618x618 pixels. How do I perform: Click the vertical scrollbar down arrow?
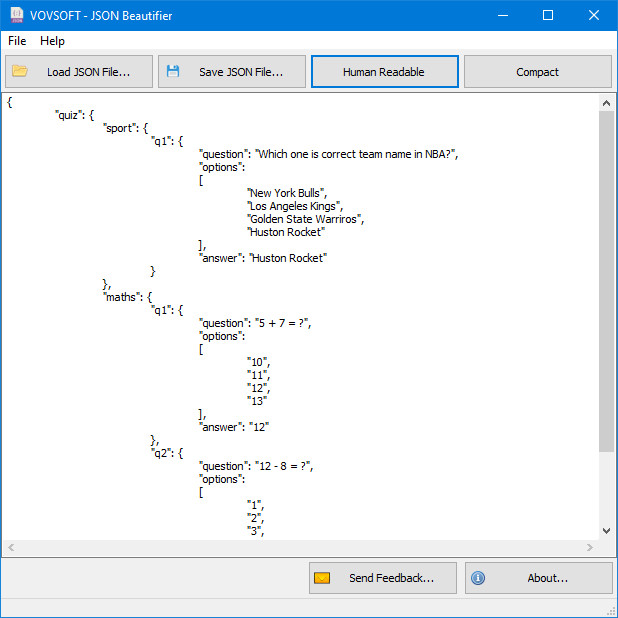(606, 531)
